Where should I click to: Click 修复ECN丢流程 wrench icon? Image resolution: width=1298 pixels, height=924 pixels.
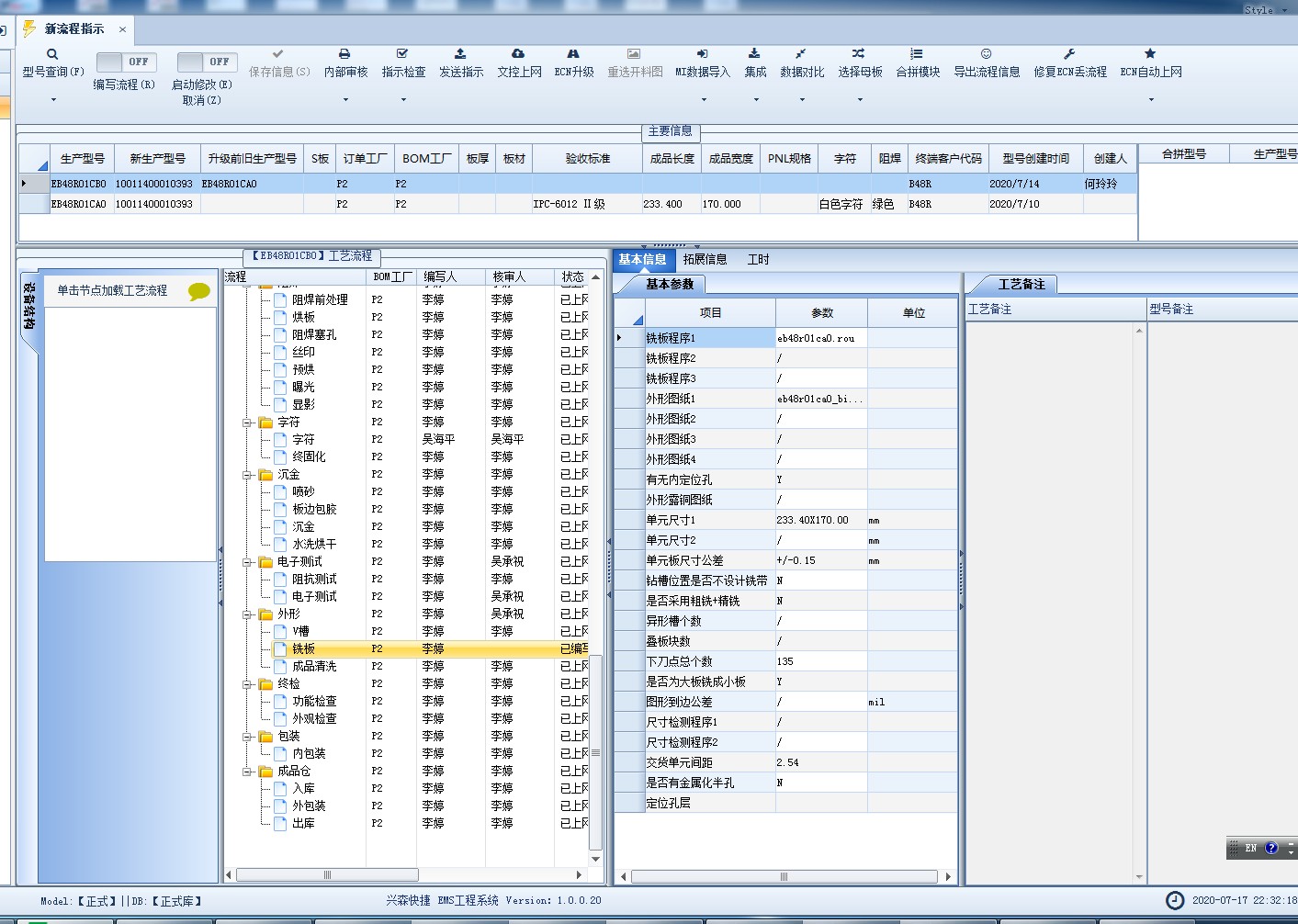(1069, 54)
